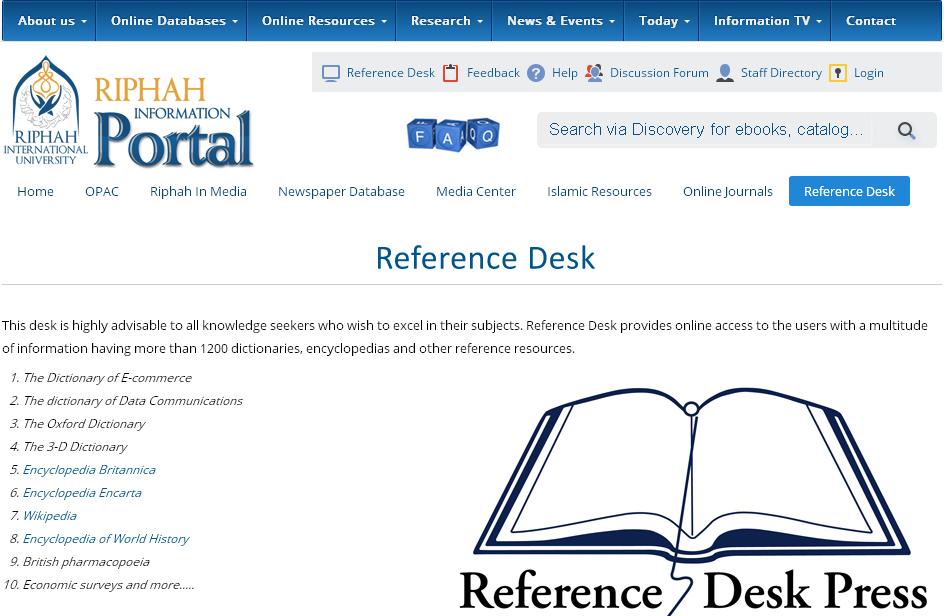Open the Encyclopedia Britannica link
The width and height of the screenshot is (944, 616).
[89, 470]
